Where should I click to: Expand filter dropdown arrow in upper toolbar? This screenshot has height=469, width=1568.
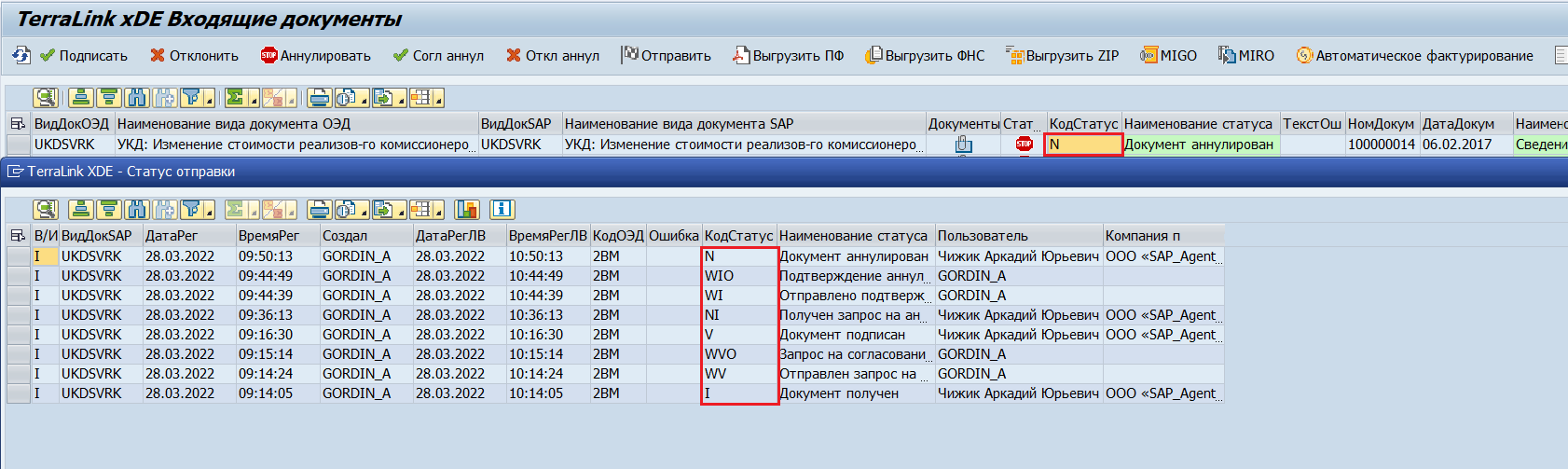(209, 101)
